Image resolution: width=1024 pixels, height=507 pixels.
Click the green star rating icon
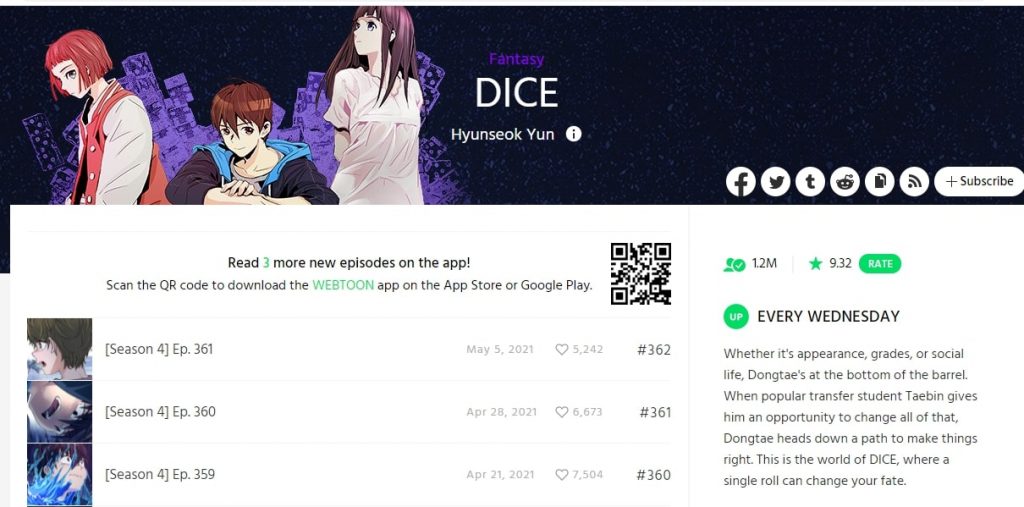pos(815,264)
